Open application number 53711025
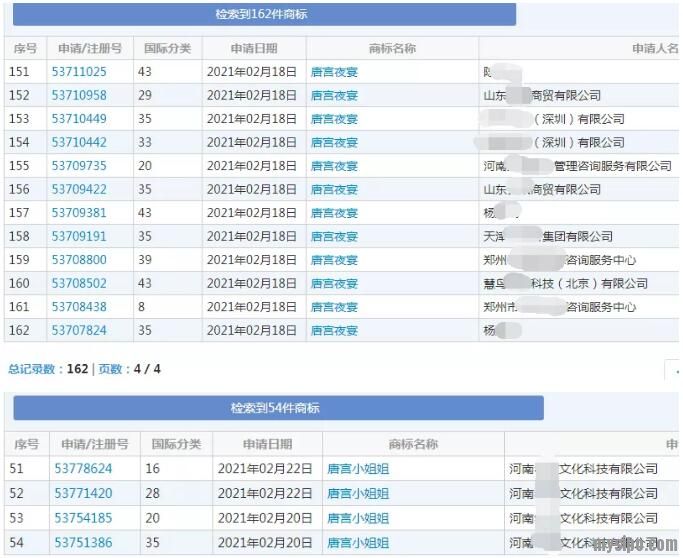Image resolution: width=683 pixels, height=558 pixels. 79,72
